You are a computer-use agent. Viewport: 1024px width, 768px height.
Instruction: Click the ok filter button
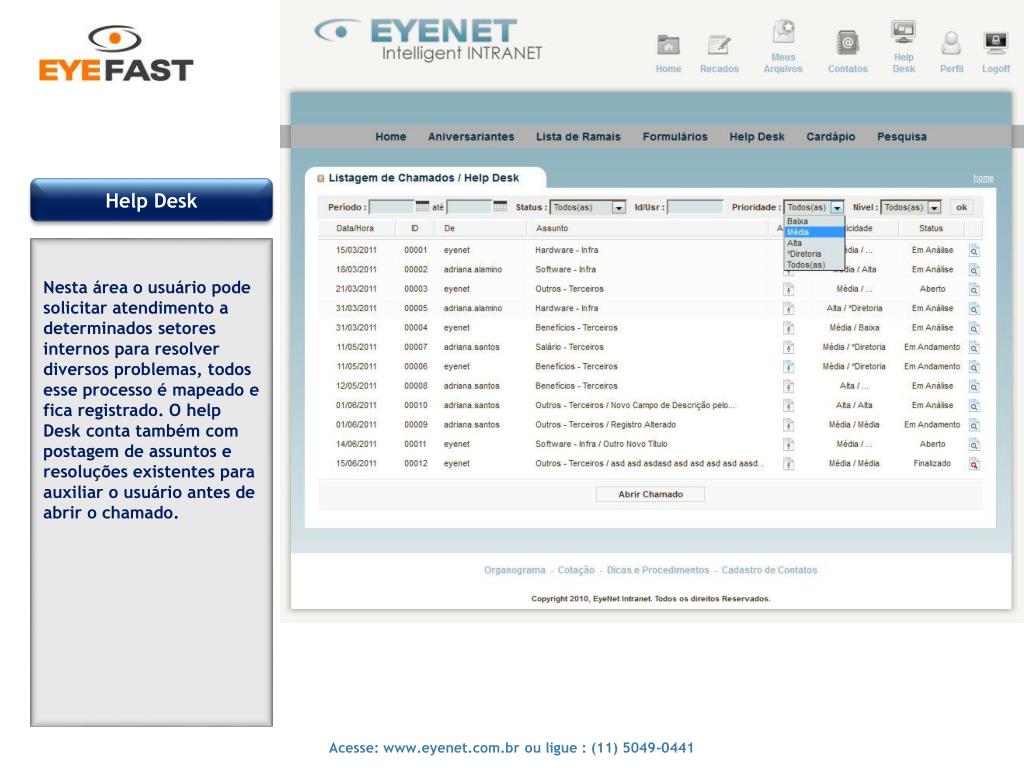pos(961,207)
